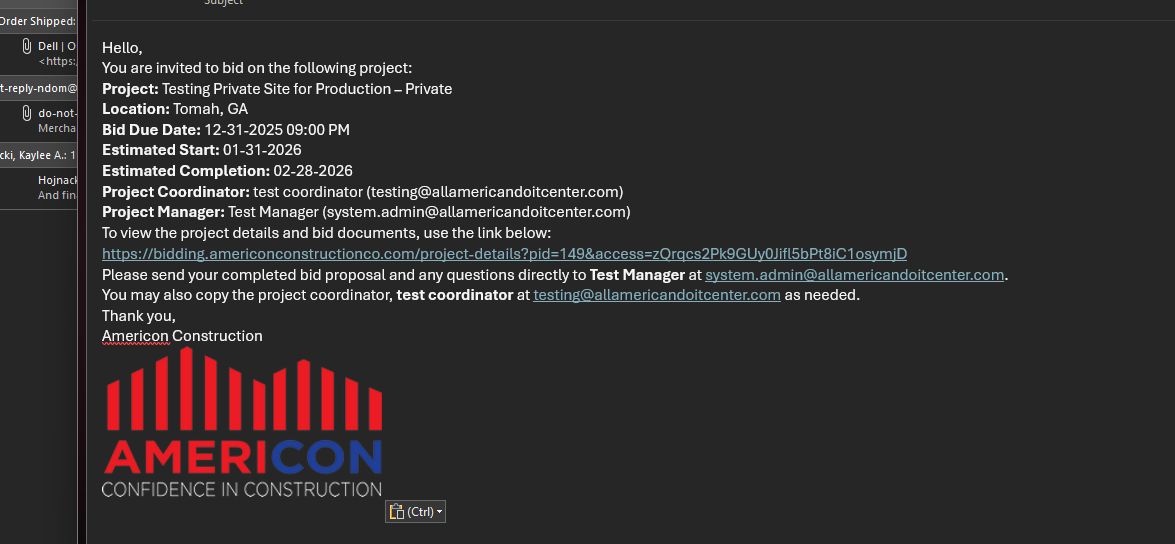
Task: Click the system.admin@allamericandoitcenter.com email link
Action: [854, 275]
